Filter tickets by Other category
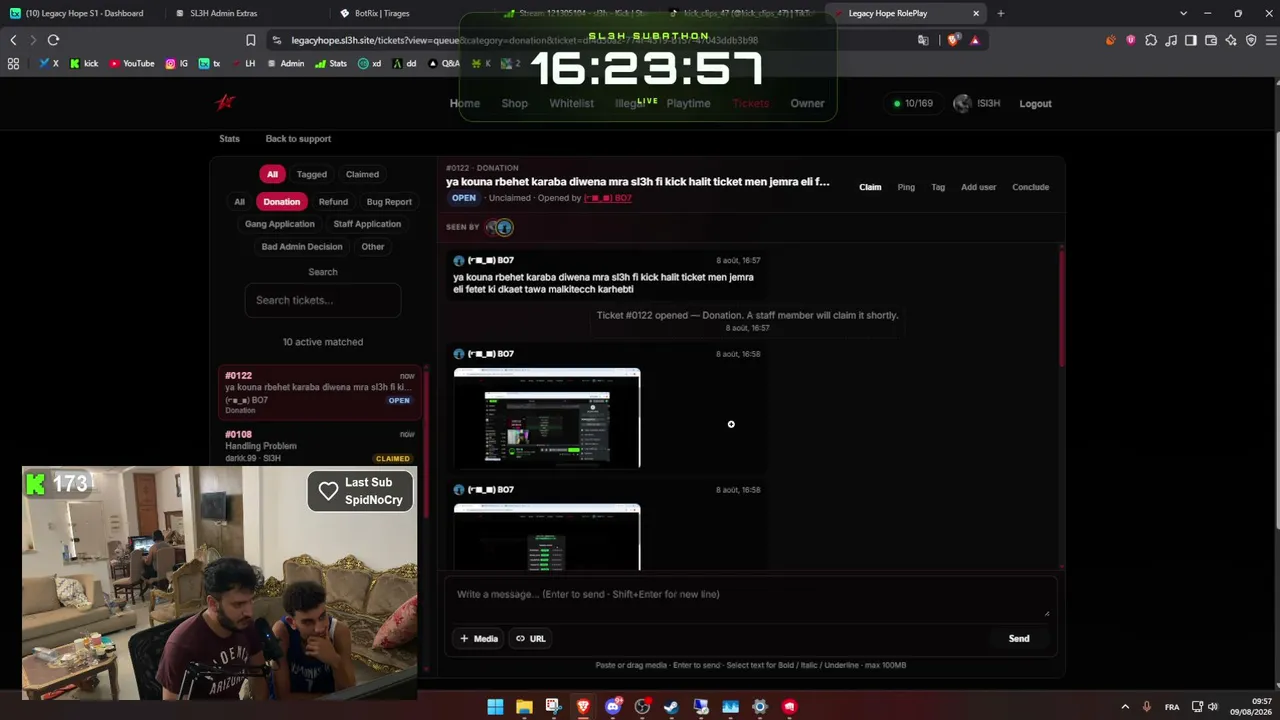This screenshot has width=1280, height=720. click(373, 246)
